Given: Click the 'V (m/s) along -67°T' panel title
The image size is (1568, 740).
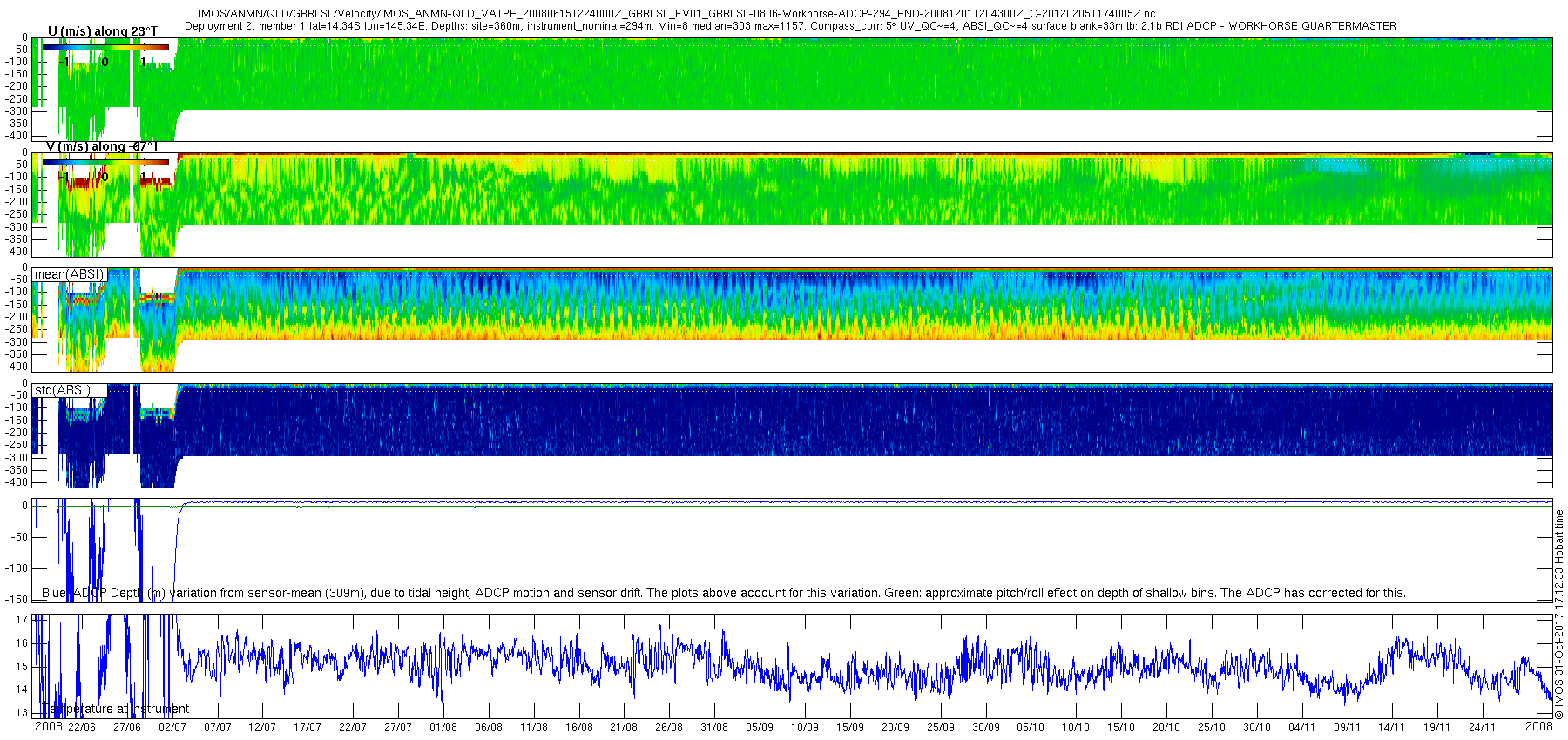Looking at the screenshot, I should (102, 146).
